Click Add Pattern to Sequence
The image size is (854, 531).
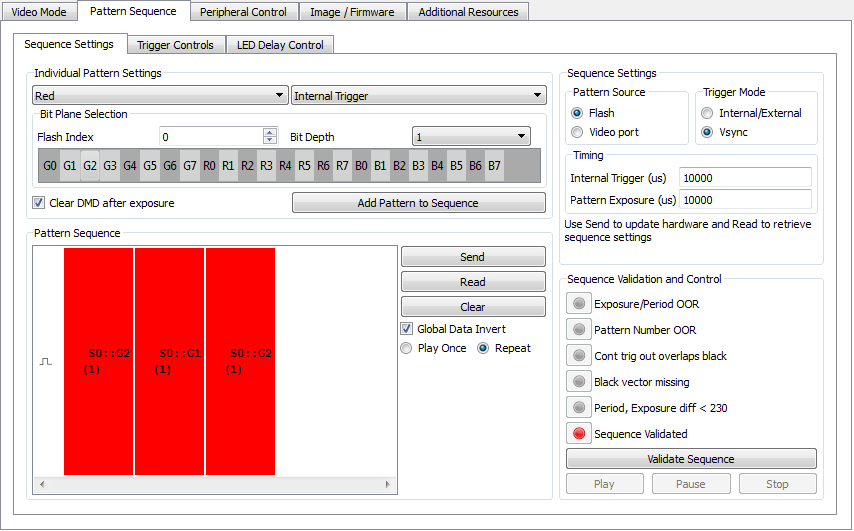(418, 203)
